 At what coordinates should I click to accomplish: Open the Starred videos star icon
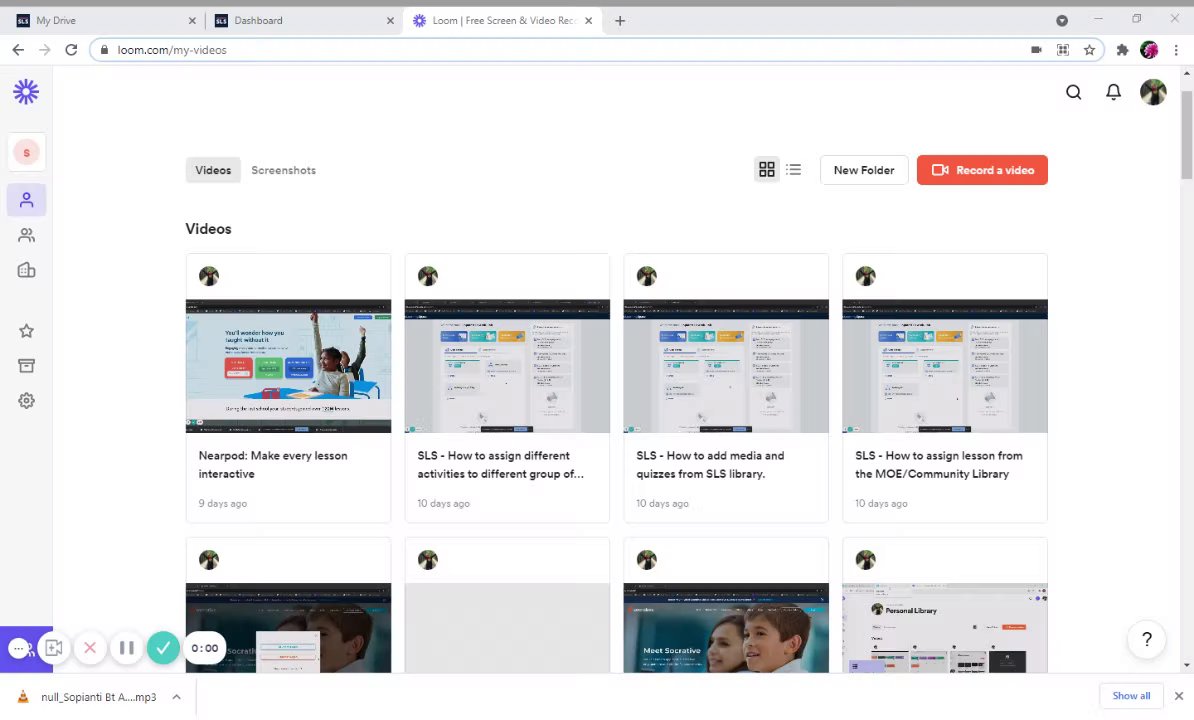[x=27, y=331]
